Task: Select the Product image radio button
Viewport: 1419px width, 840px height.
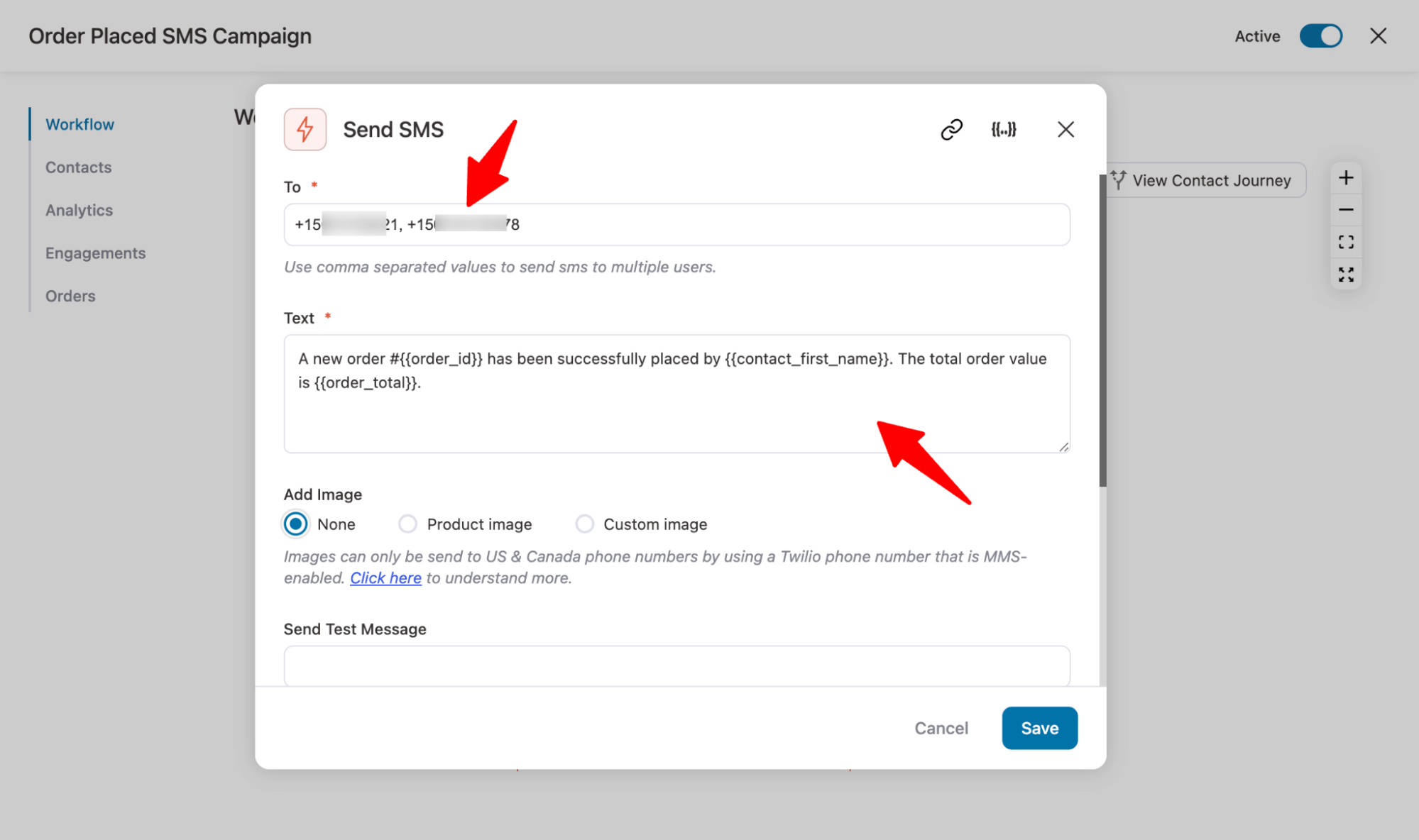Action: pos(408,523)
